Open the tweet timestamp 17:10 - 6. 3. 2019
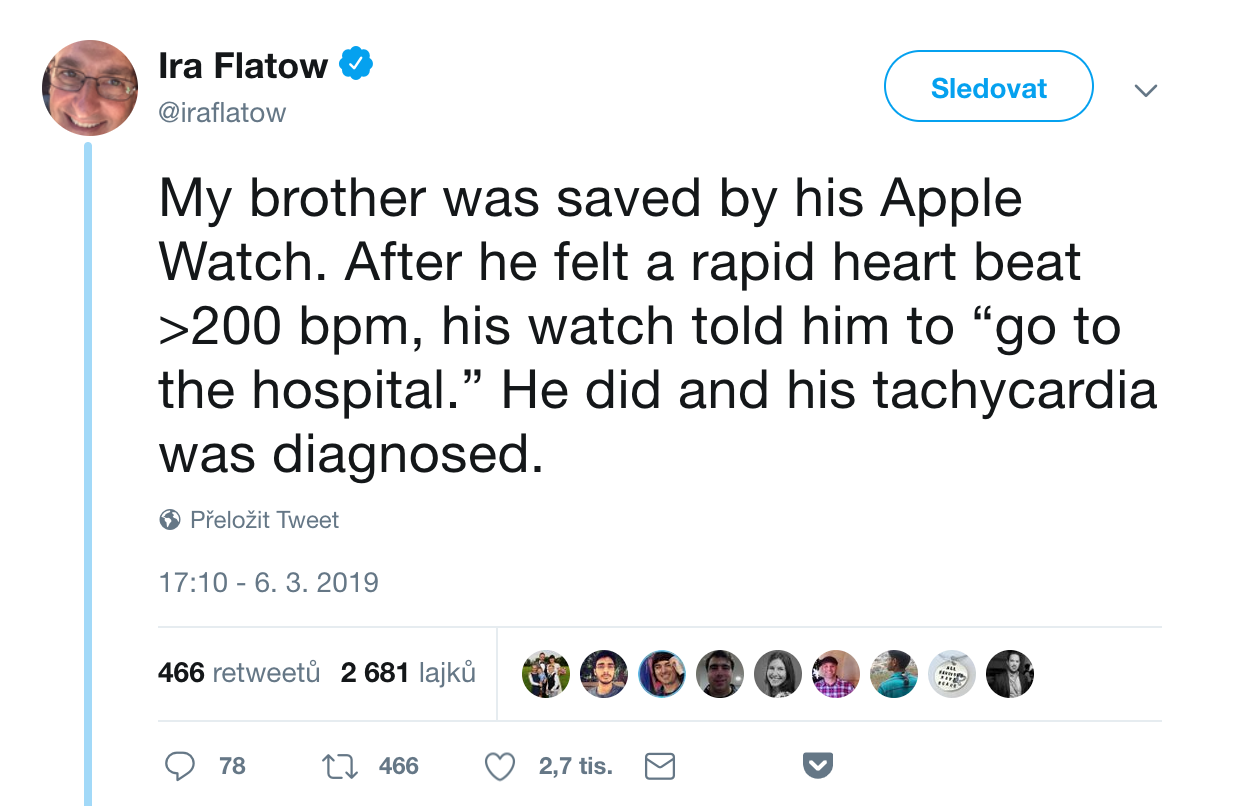This screenshot has width=1236, height=806. pos(268,580)
